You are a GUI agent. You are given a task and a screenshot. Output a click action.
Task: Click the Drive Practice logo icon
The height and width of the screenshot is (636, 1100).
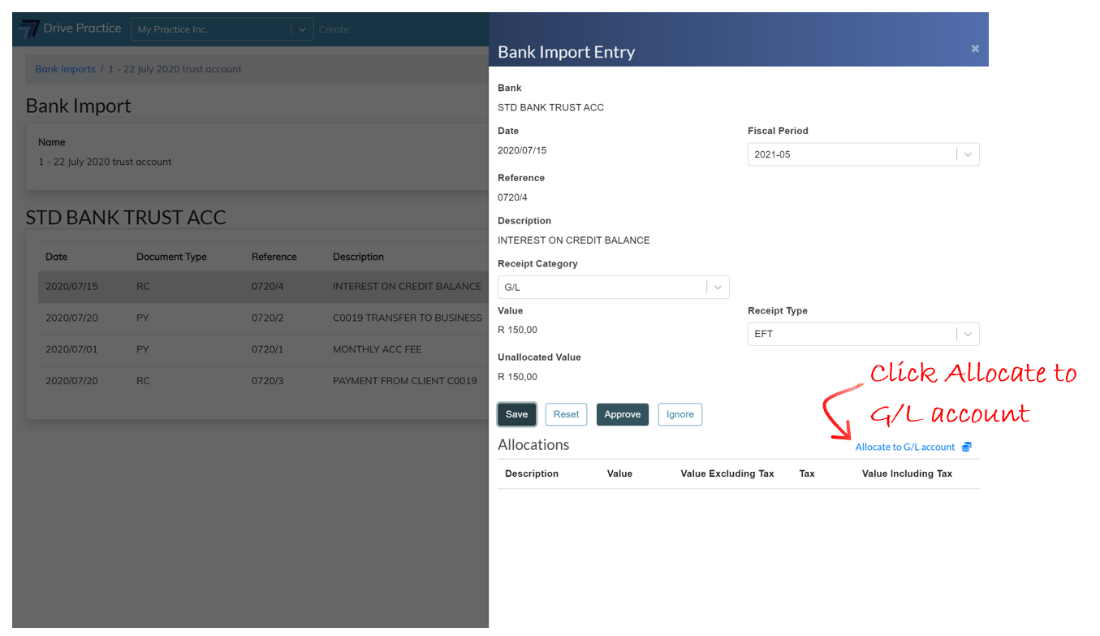point(29,29)
